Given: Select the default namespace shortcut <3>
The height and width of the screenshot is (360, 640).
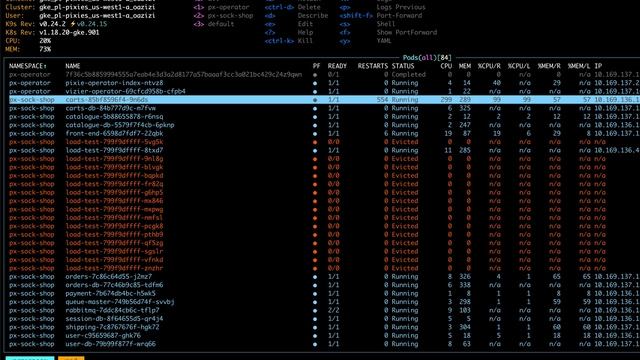Looking at the screenshot, I should pyautogui.click(x=214, y=24).
